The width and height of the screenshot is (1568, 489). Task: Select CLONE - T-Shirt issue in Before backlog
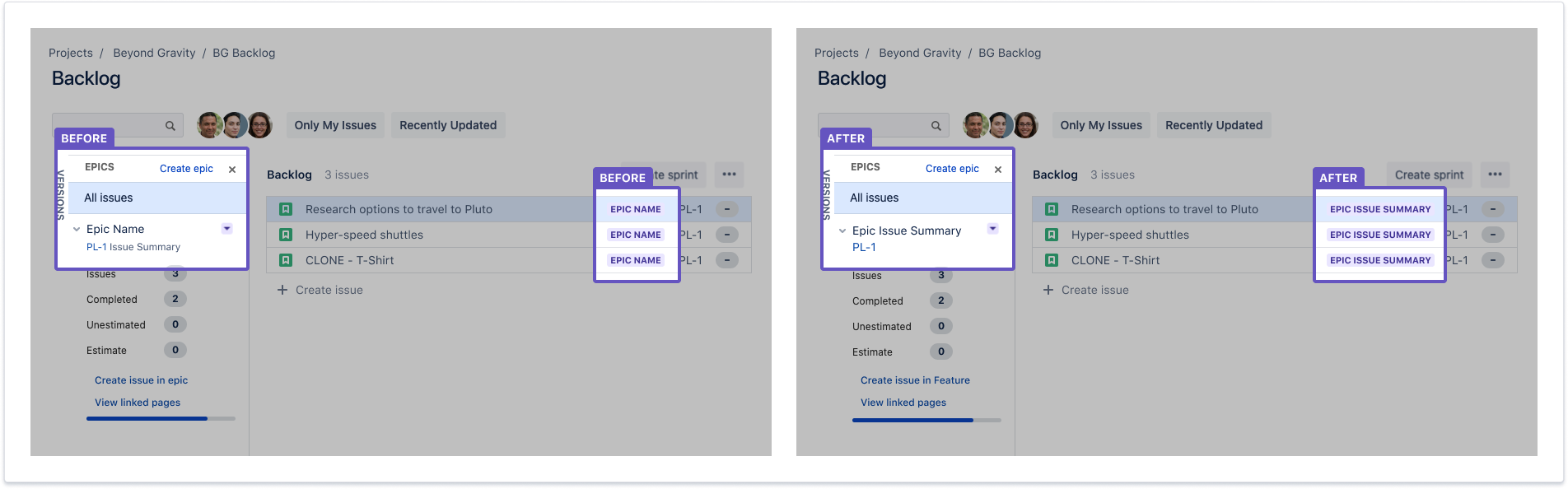pos(509,260)
